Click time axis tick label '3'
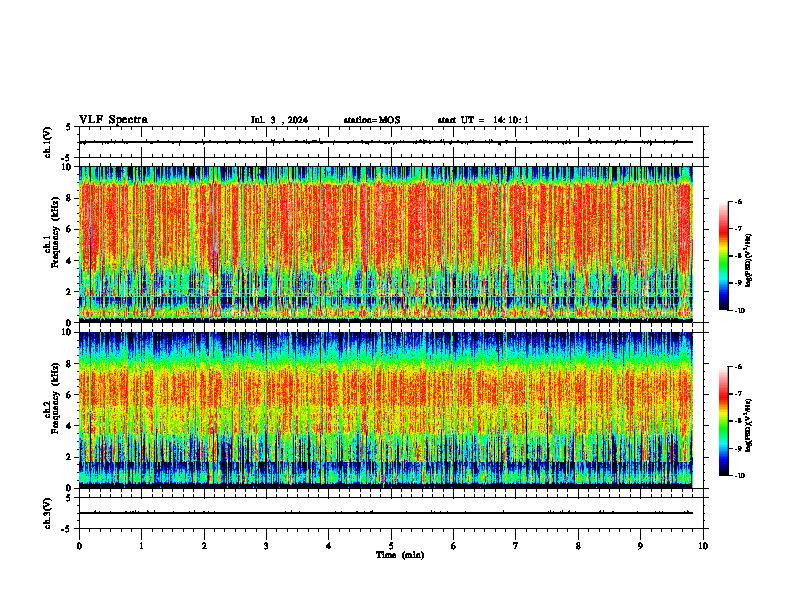The width and height of the screenshot is (792, 612). pos(266,546)
